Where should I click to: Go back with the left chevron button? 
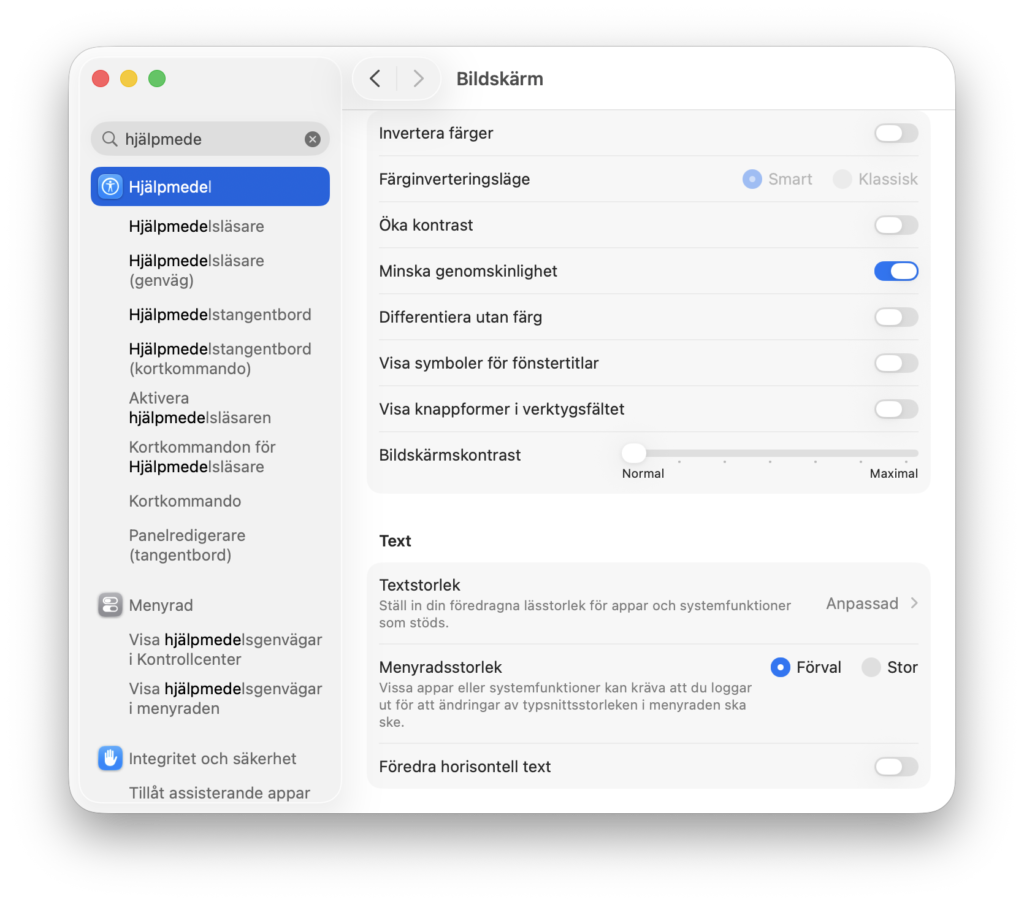tap(375, 79)
